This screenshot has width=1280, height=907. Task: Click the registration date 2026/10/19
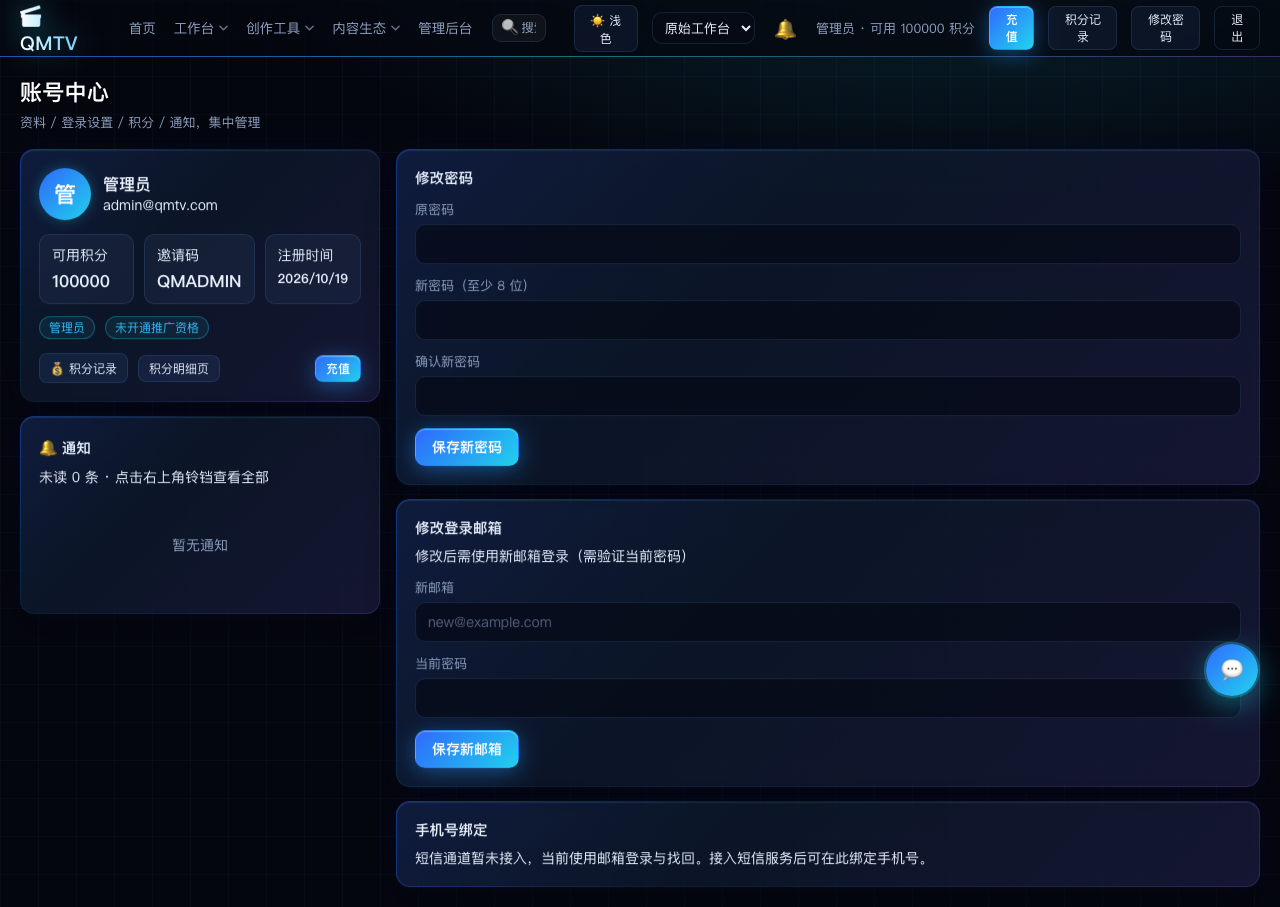313,279
